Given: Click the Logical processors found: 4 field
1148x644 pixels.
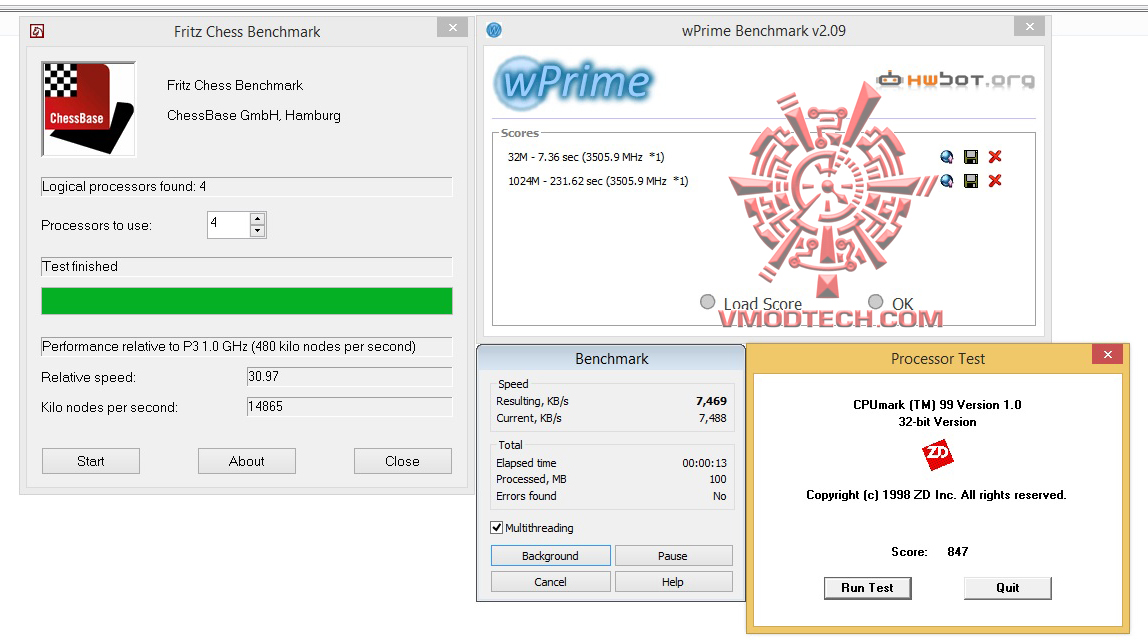Looking at the screenshot, I should click(247, 187).
